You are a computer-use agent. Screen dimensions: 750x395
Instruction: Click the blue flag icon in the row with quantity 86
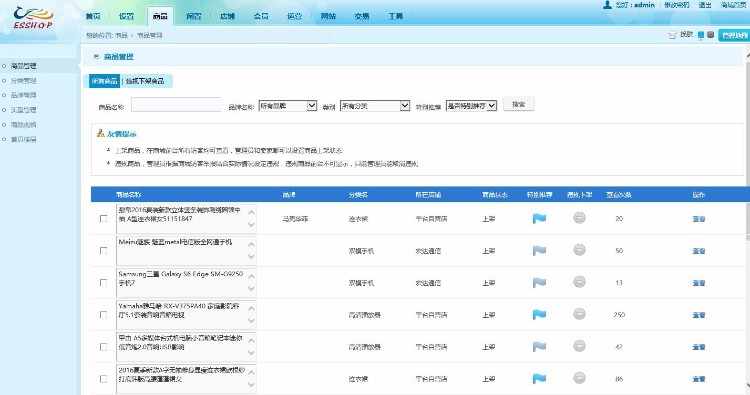click(539, 379)
